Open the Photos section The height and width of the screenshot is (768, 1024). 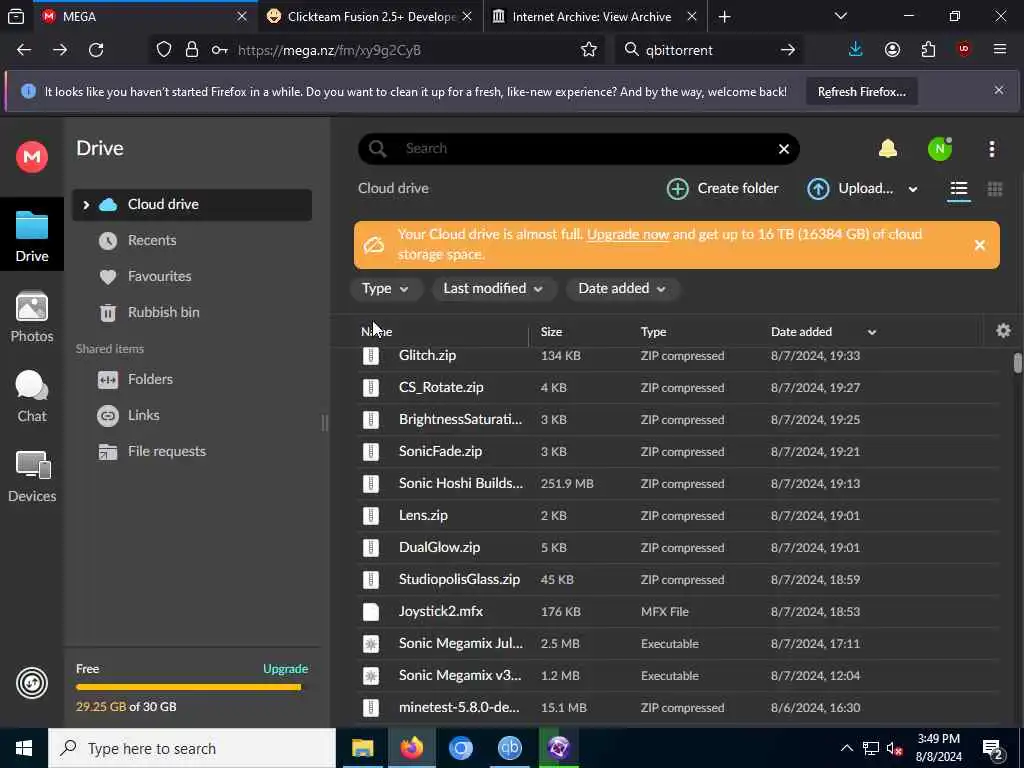point(32,317)
